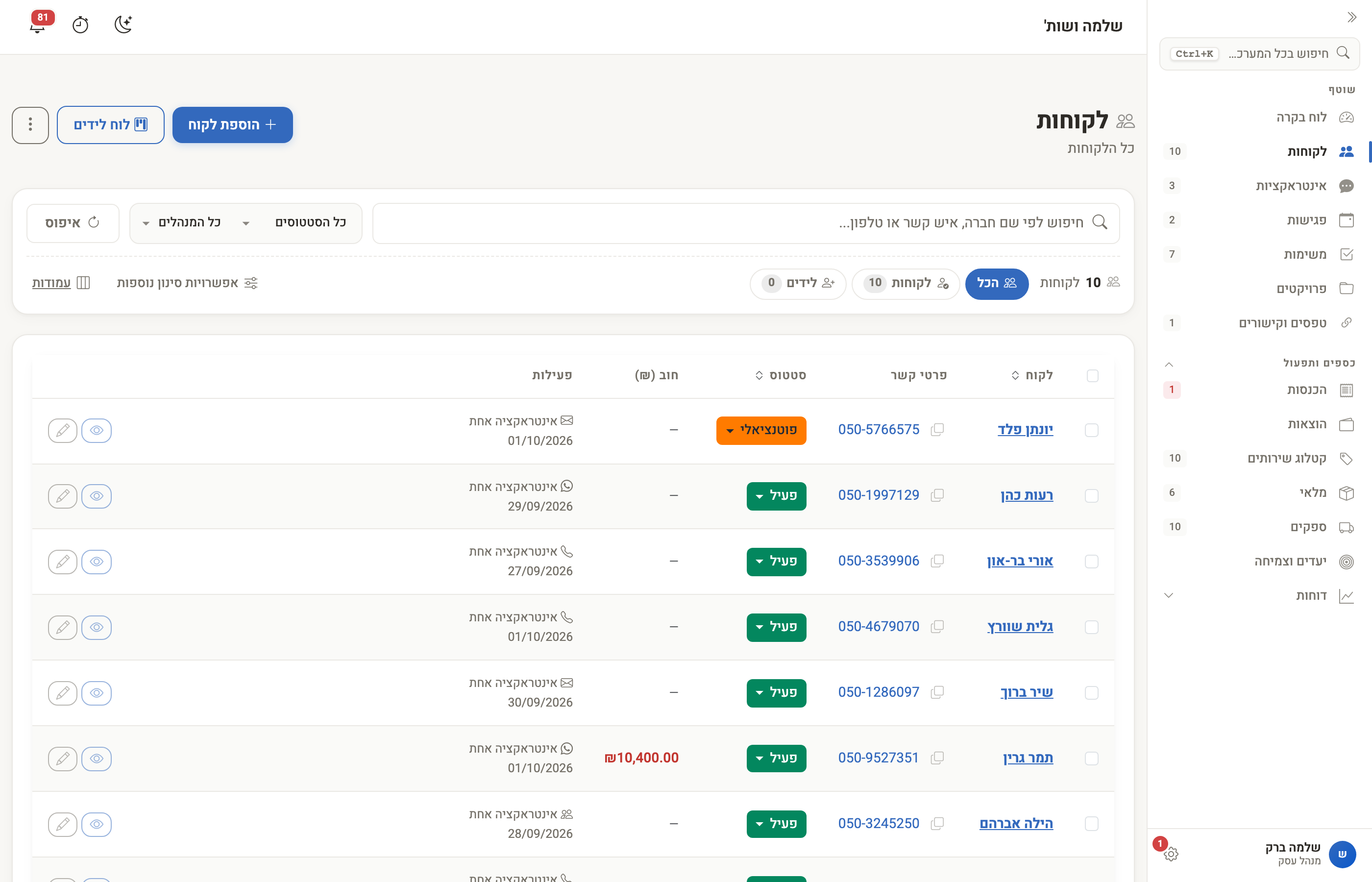Toggle dark mode moon icon

tap(123, 24)
